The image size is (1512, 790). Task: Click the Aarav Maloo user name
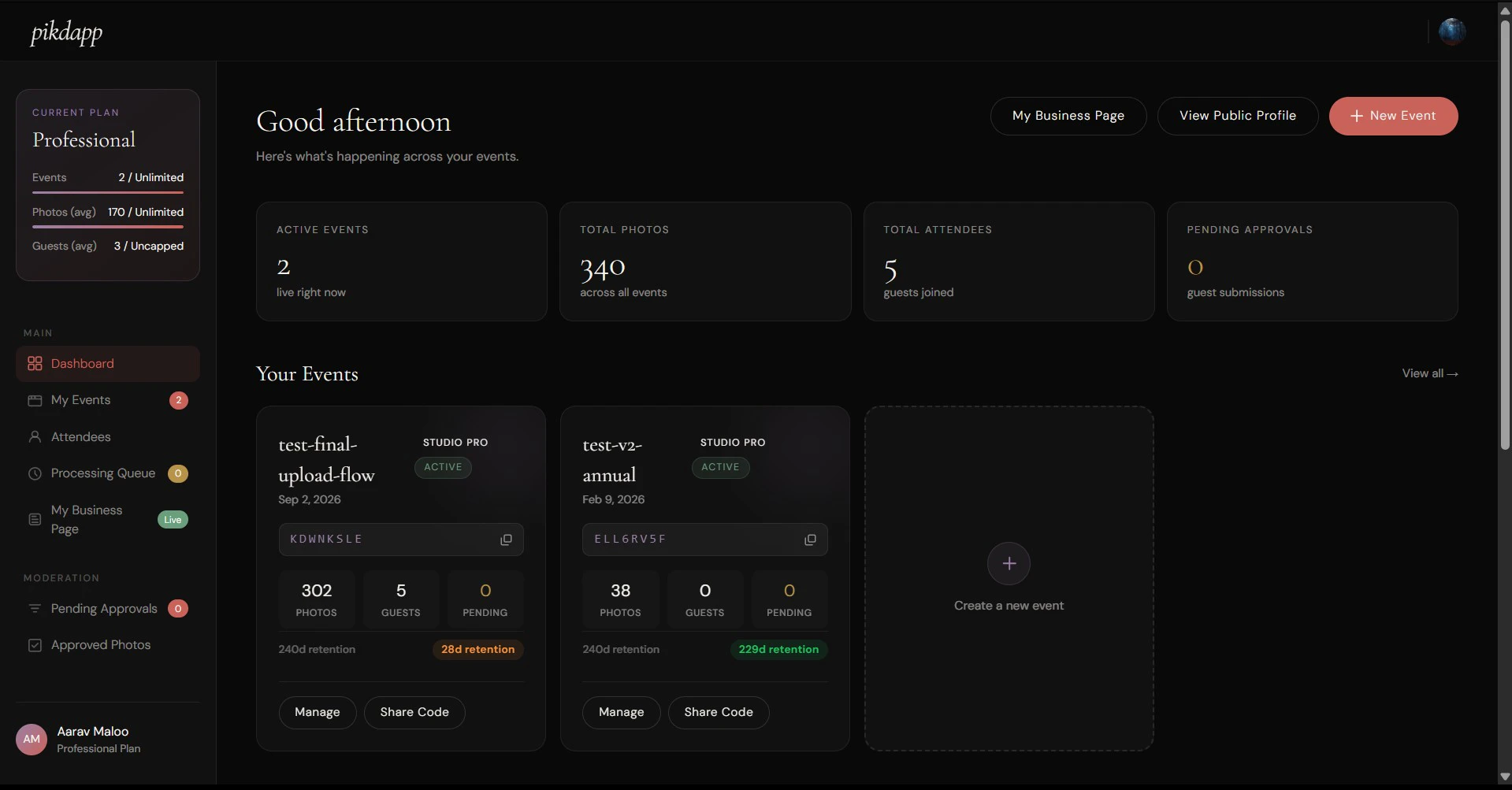tap(93, 731)
